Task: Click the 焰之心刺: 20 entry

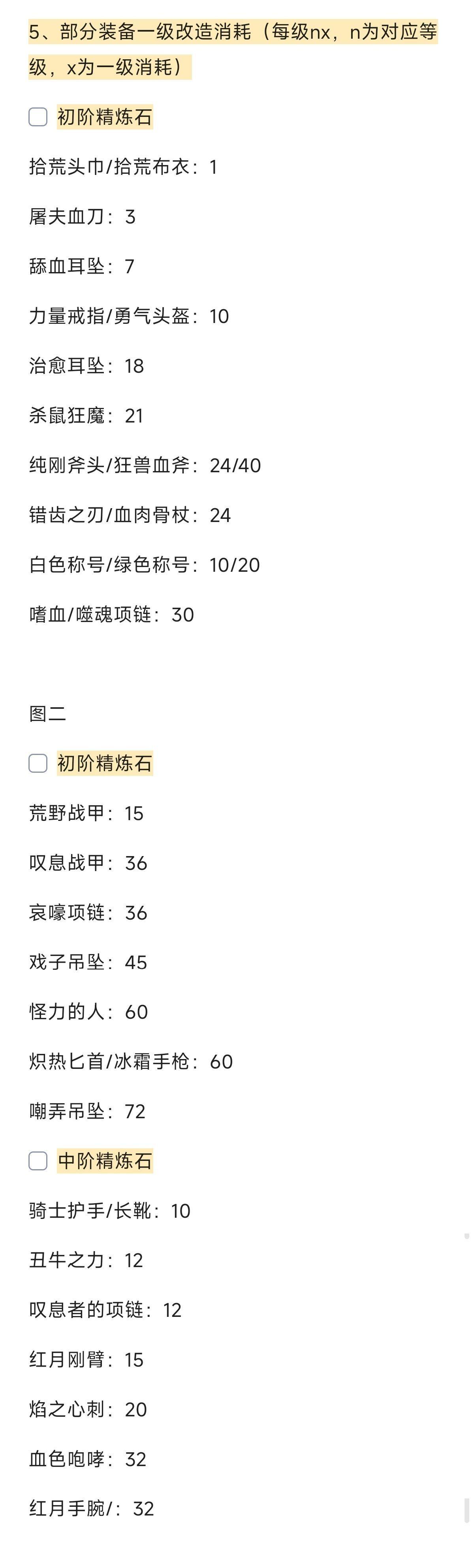Action: [x=88, y=1409]
